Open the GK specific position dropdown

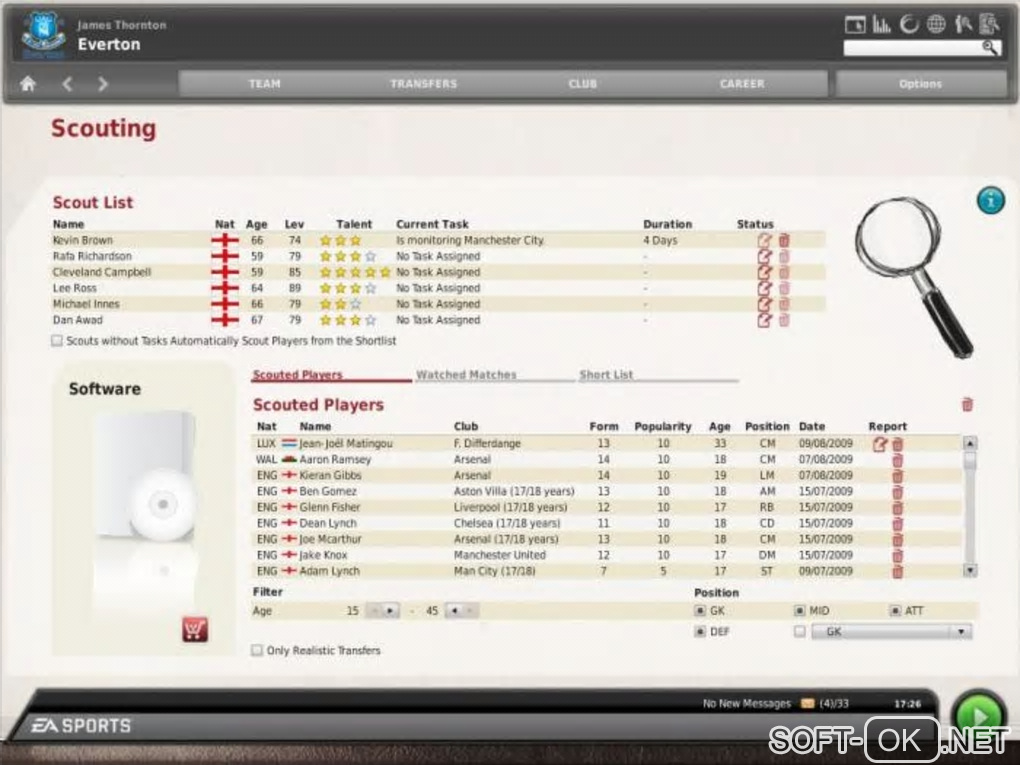coord(891,632)
